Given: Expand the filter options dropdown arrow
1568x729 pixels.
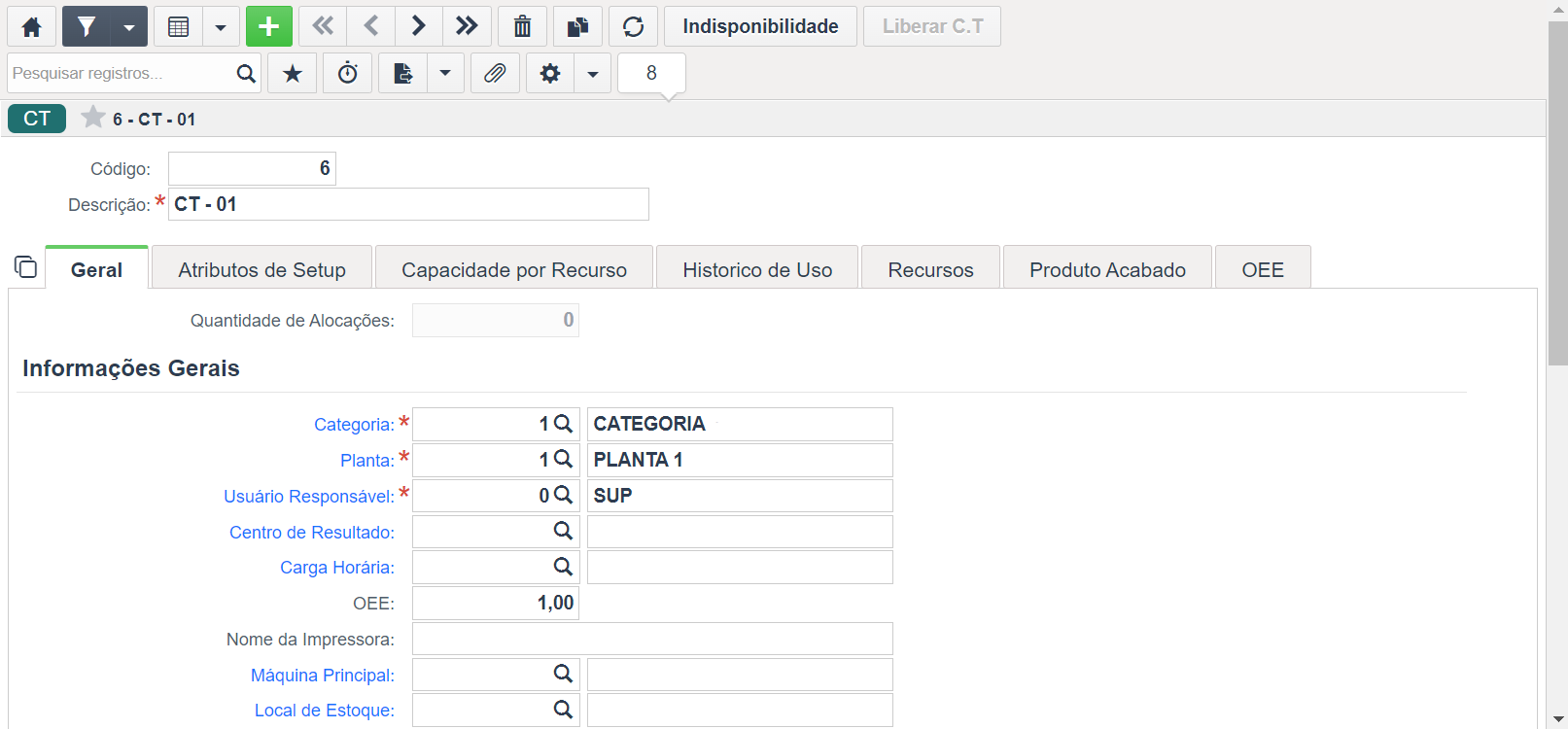Looking at the screenshot, I should point(129,26).
